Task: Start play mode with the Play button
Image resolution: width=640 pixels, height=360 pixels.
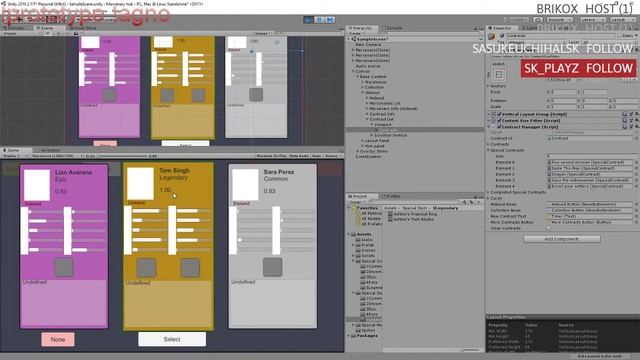Action: click(x=309, y=20)
